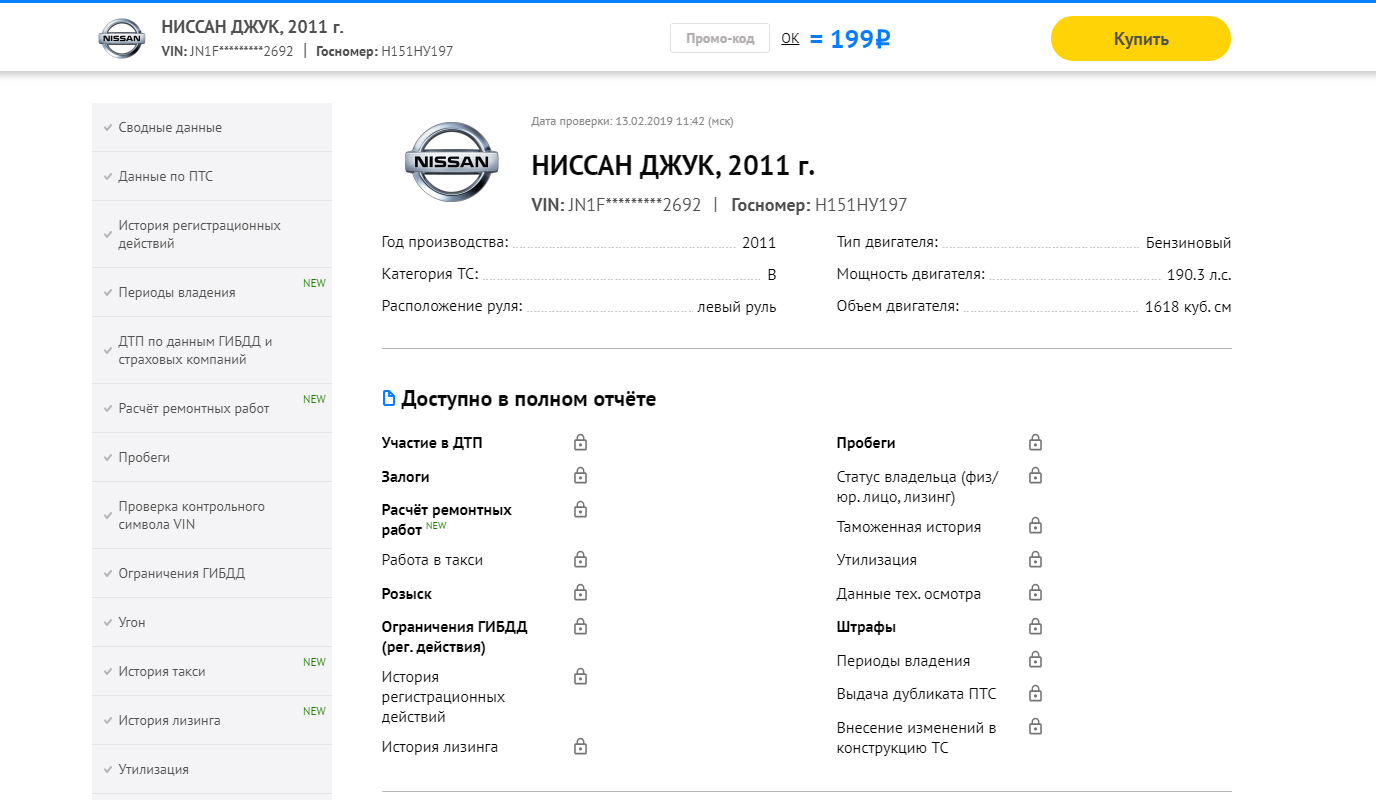Click the engine type value Бензиновый
1376x800 pixels.
(1189, 242)
